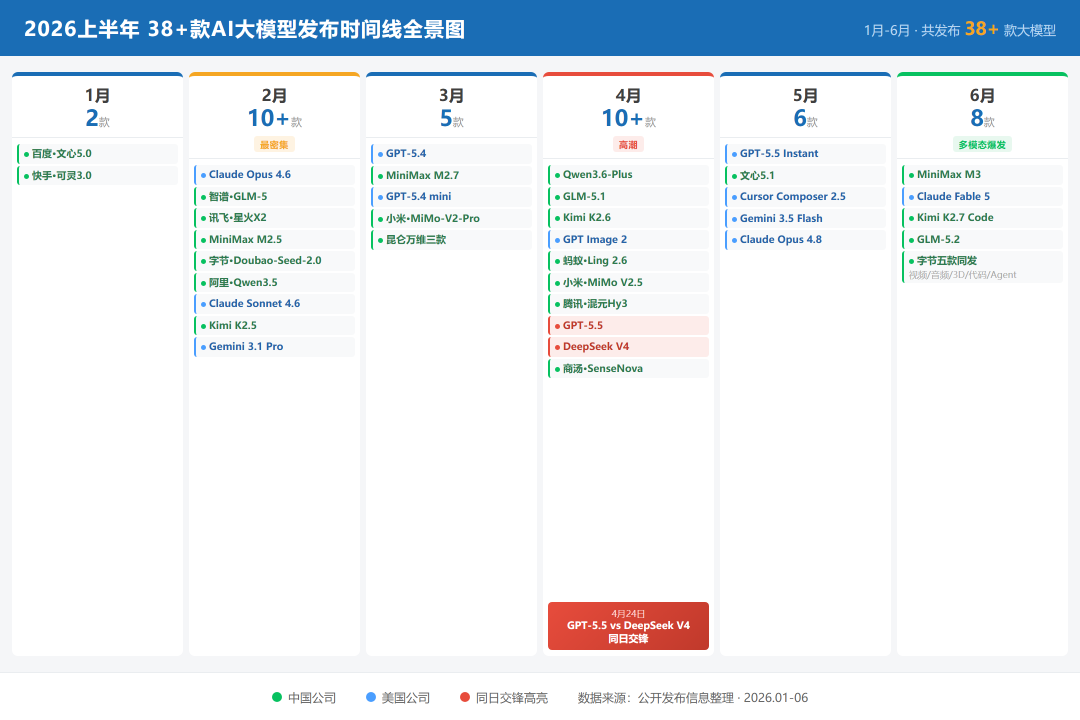Click the 最密集 badge under February
This screenshot has width=1080, height=720.
tap(274, 145)
